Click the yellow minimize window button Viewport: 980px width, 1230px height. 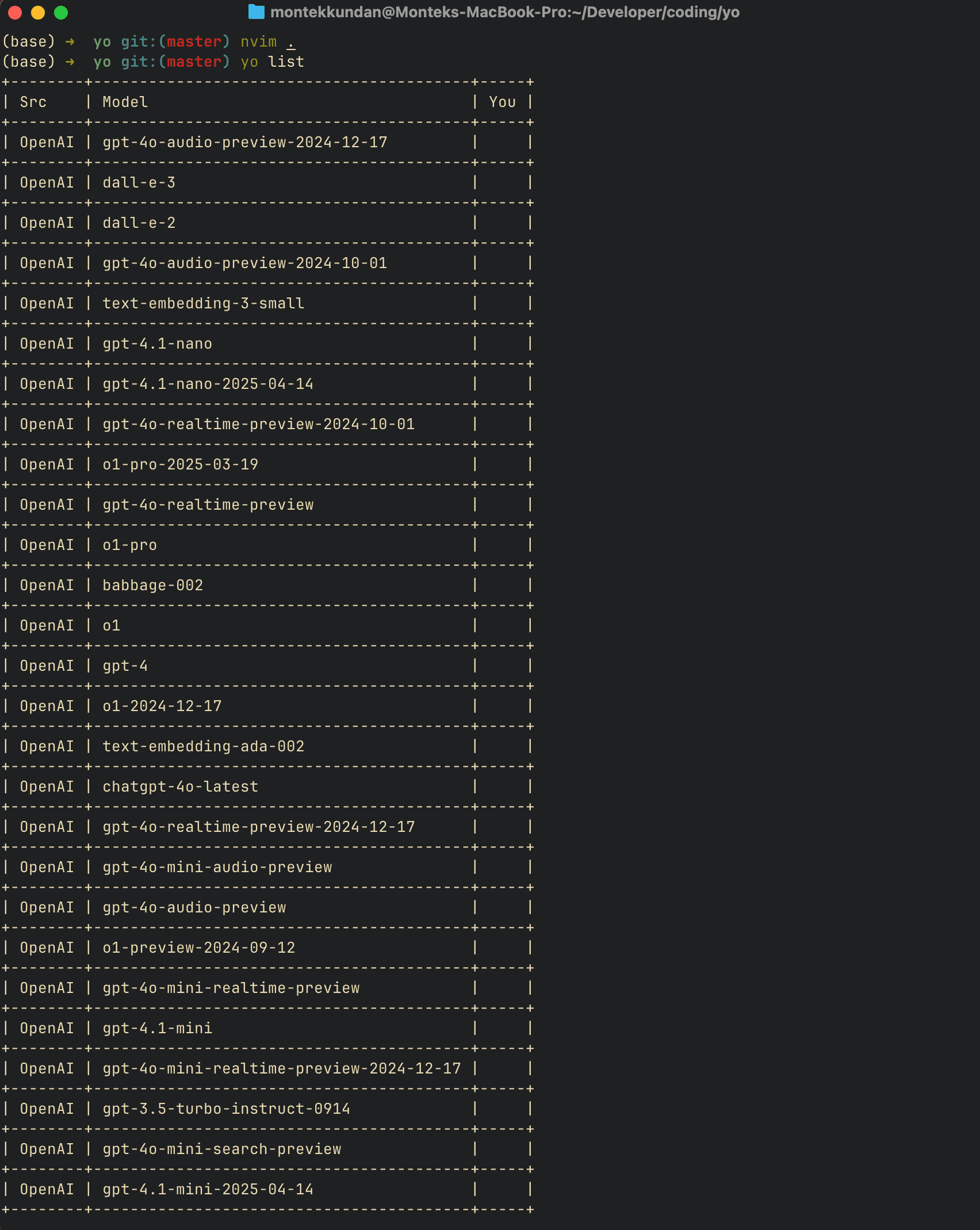tap(38, 13)
